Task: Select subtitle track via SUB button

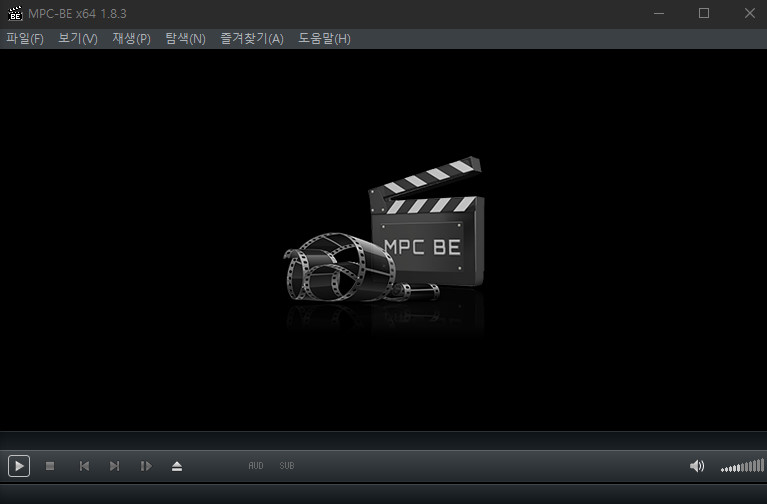Action: click(x=287, y=466)
